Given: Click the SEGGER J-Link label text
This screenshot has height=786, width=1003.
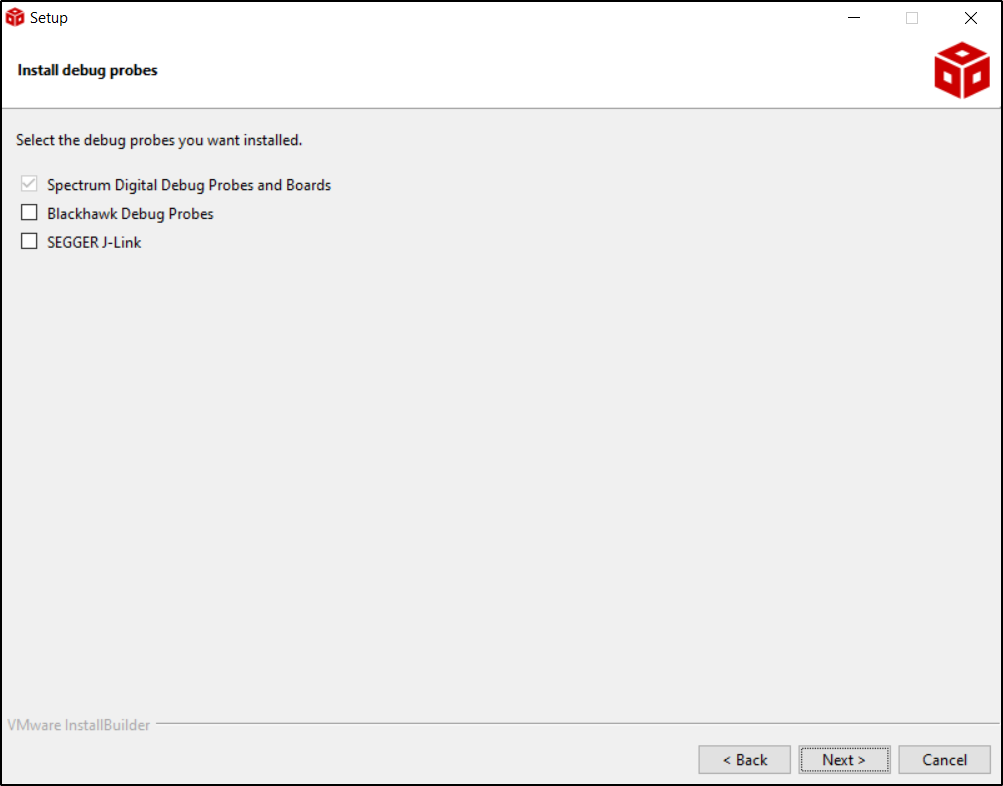Looking at the screenshot, I should coord(92,241).
